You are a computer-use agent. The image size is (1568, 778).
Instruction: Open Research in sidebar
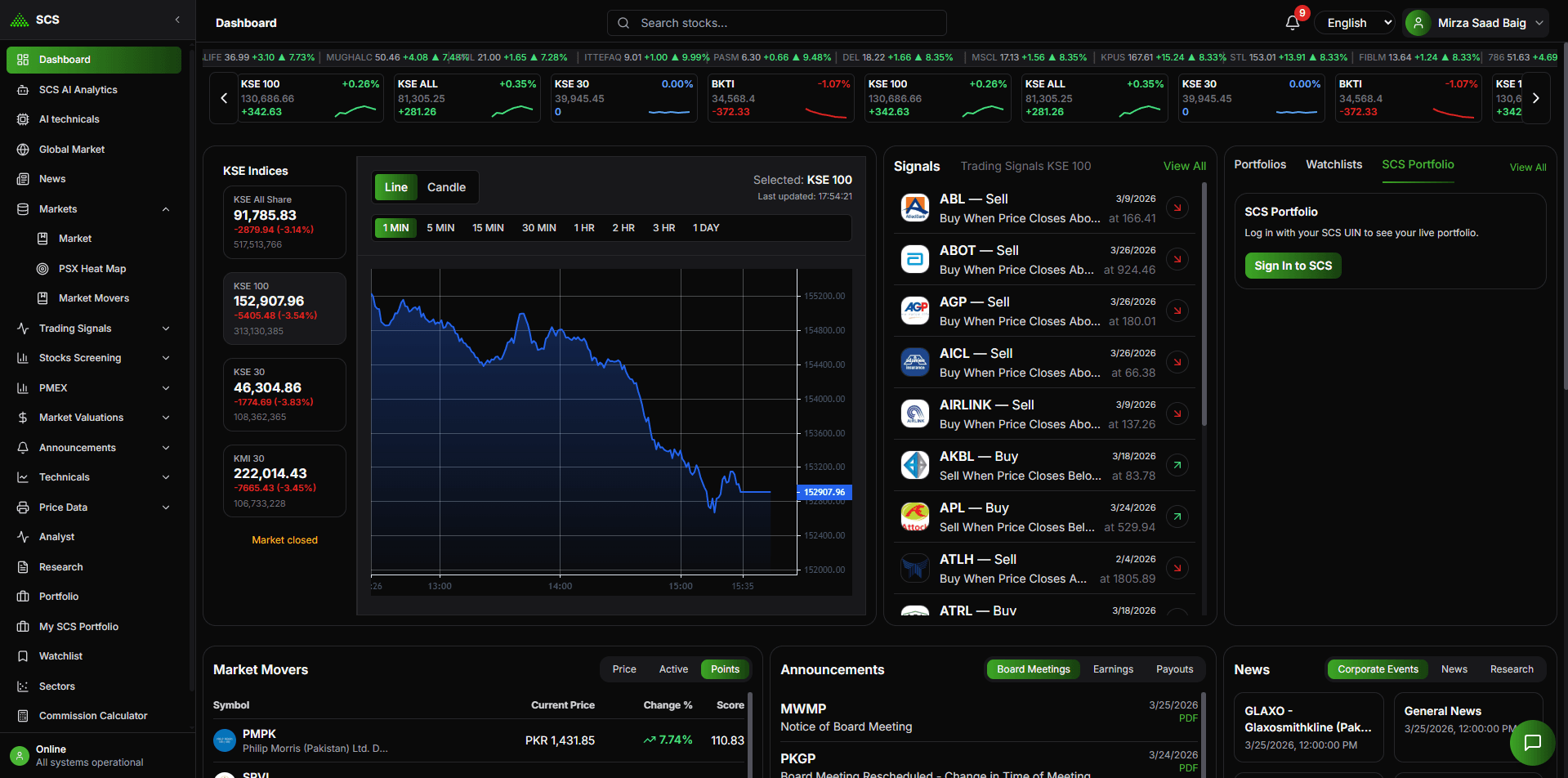94,567
